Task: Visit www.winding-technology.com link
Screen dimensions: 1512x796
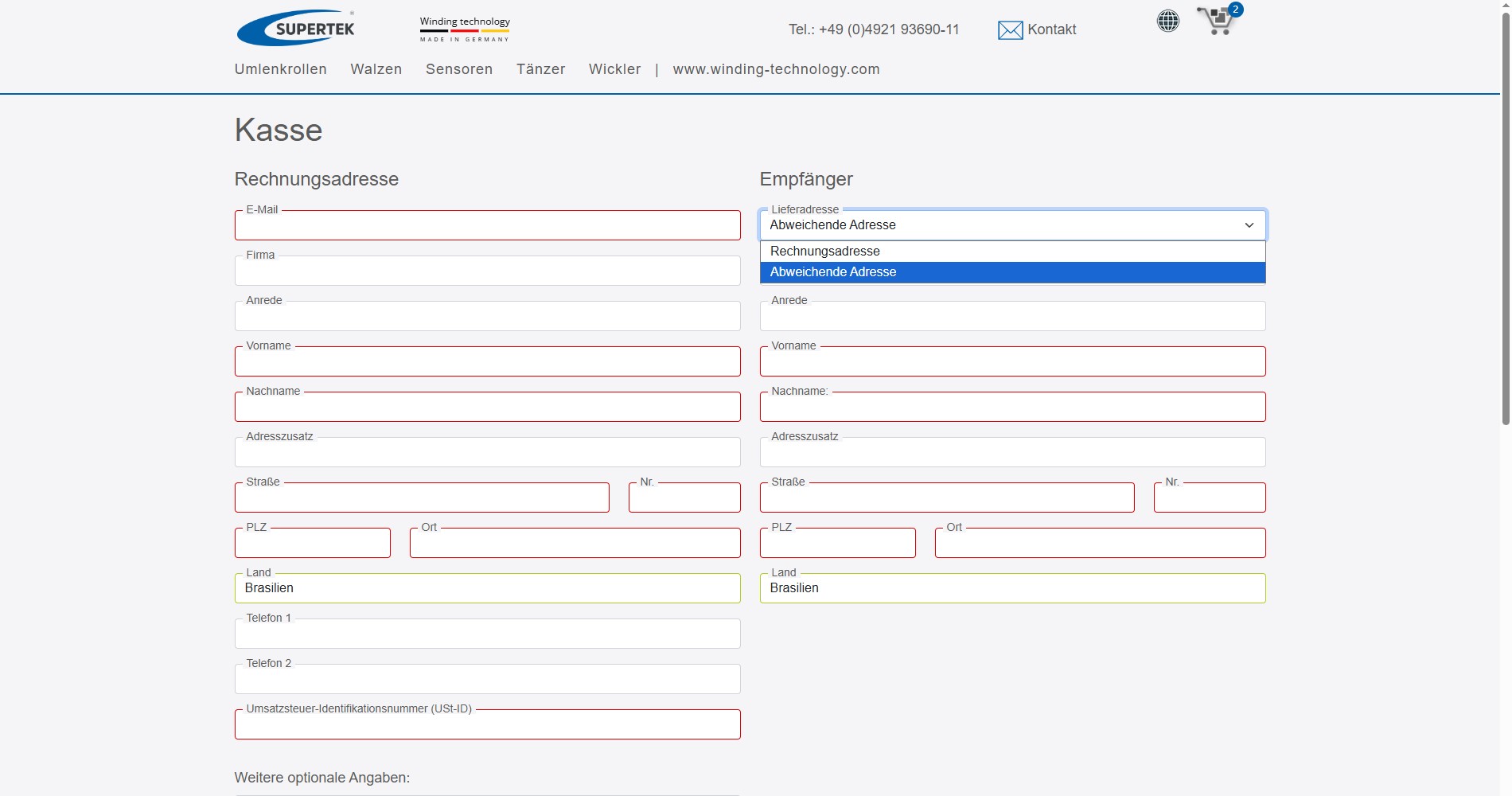Action: tap(776, 69)
